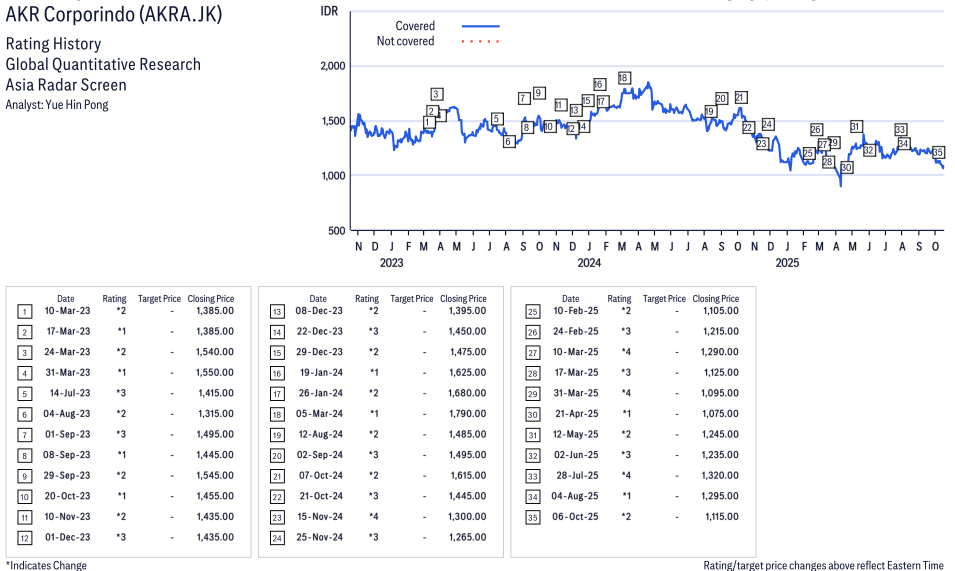Click row number box 35 in the table
Viewport: 955px width, 571px height.
coord(530,517)
